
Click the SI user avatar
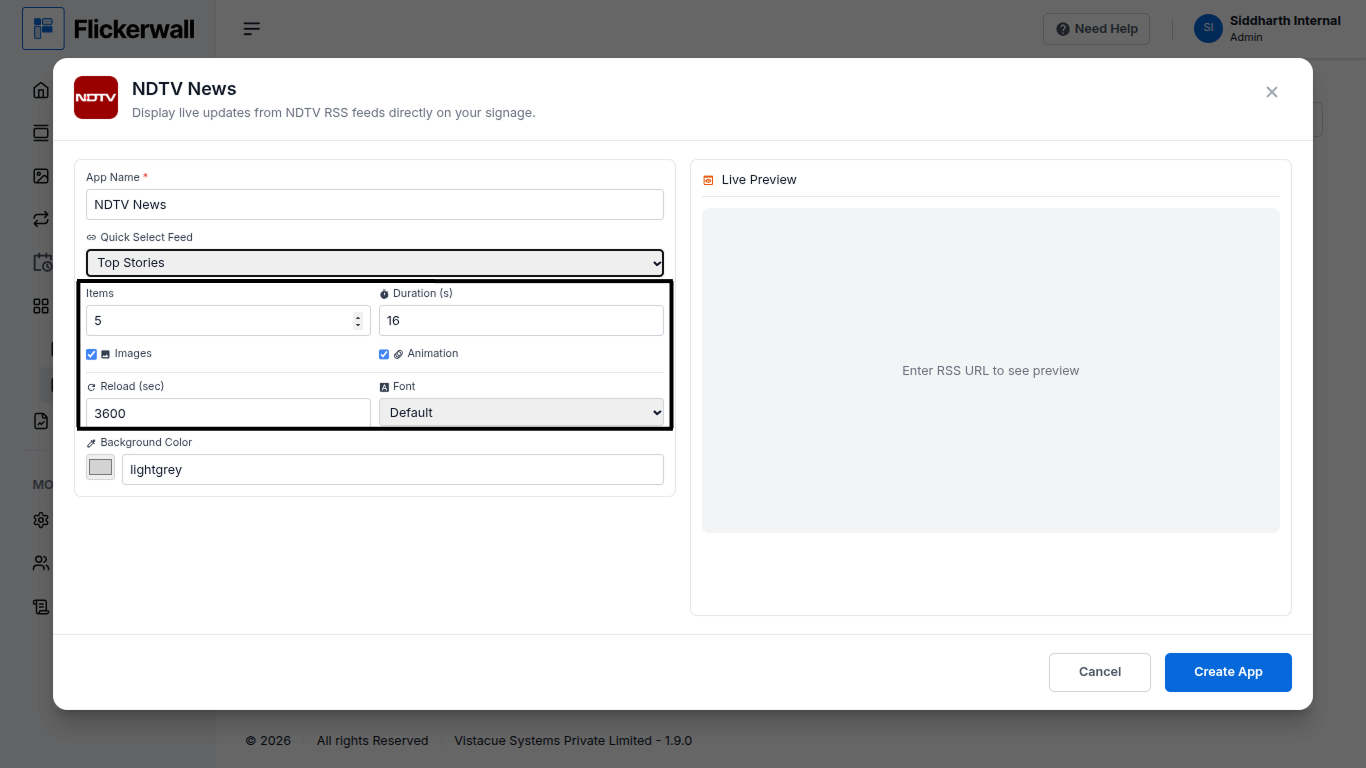click(x=1208, y=28)
